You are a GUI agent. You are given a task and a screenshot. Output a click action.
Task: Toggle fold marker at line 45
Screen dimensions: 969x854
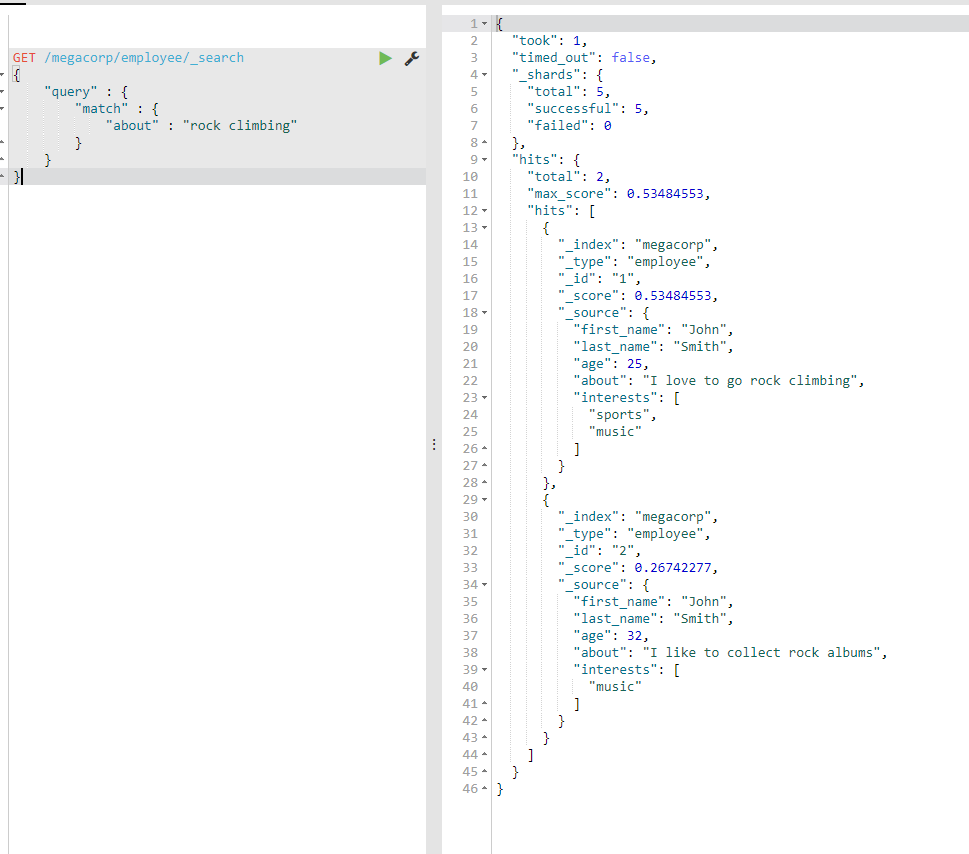click(x=484, y=771)
